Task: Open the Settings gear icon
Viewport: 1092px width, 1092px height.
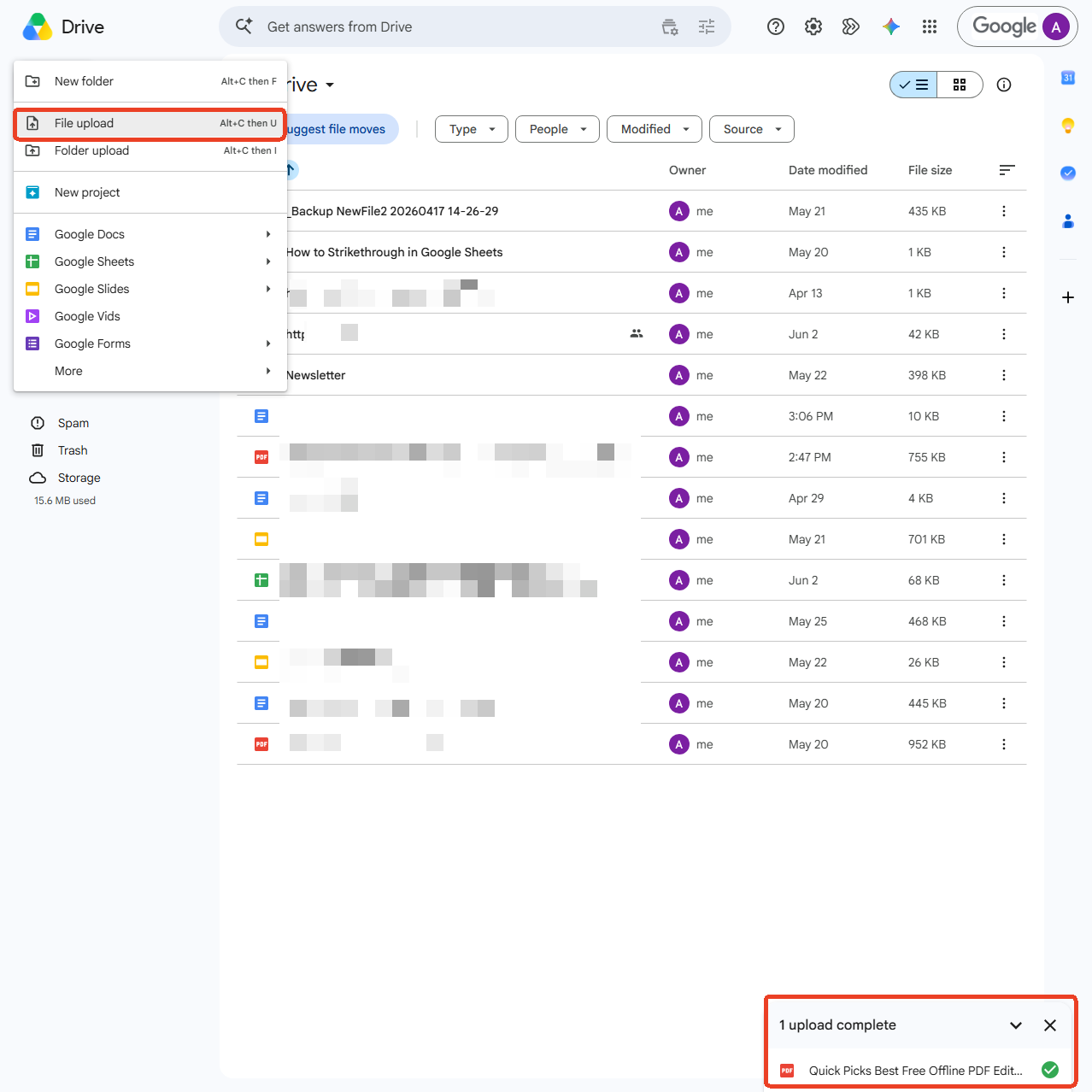Action: tap(813, 26)
